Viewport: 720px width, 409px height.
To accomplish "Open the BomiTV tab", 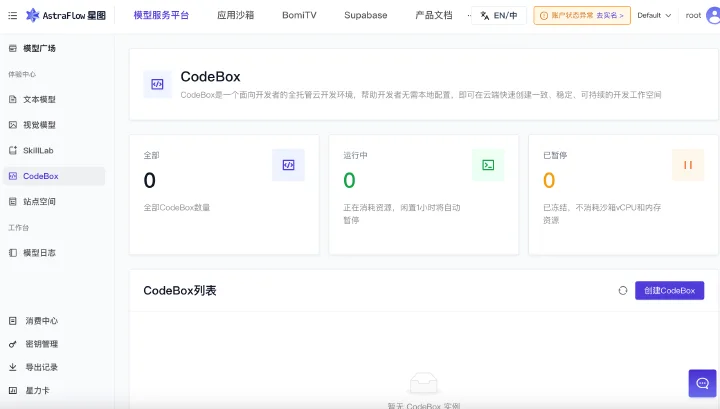I will [299, 15].
